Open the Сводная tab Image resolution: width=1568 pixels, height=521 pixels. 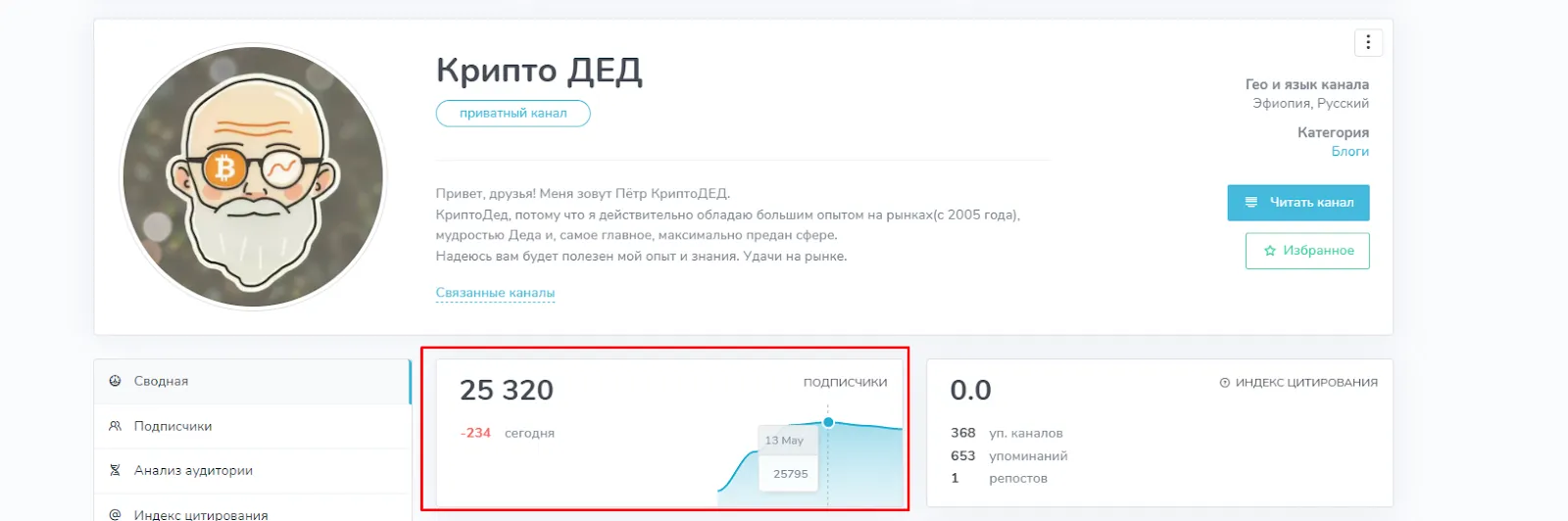253,381
